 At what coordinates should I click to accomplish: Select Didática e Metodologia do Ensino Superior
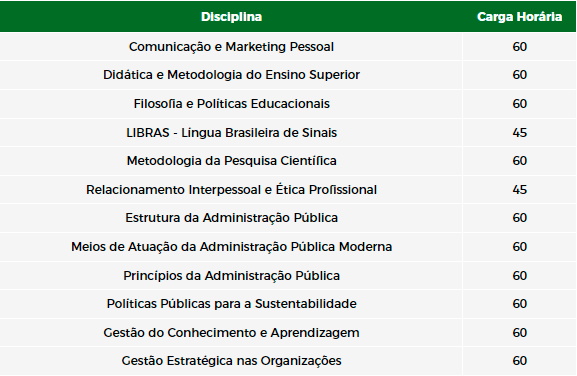coord(231,75)
